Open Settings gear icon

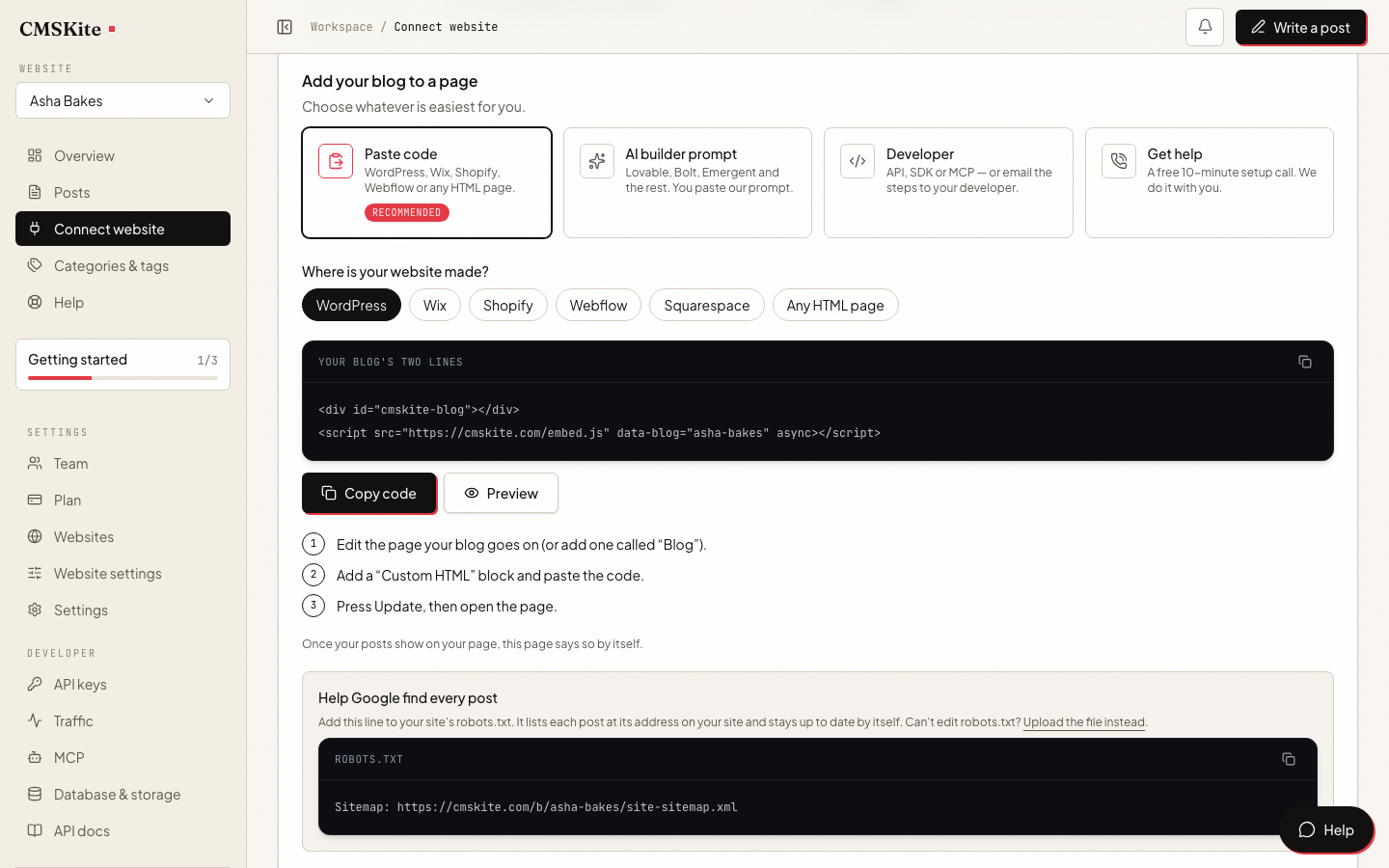[x=35, y=610]
